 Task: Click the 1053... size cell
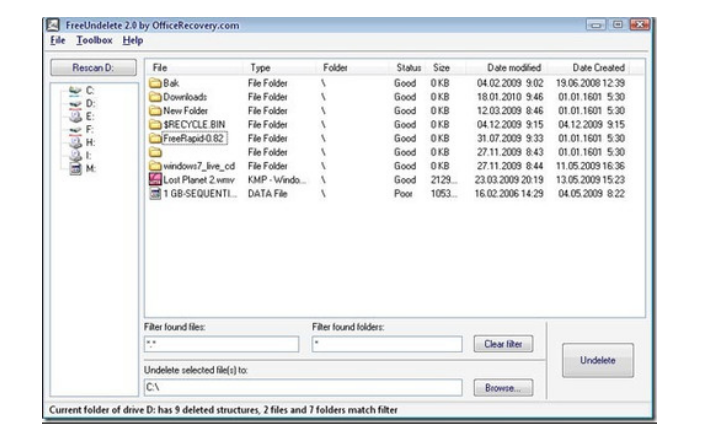click(444, 193)
